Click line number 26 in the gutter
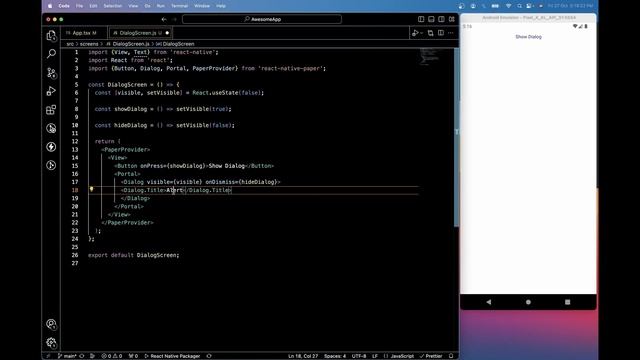This screenshot has width=640, height=360. tap(75, 255)
